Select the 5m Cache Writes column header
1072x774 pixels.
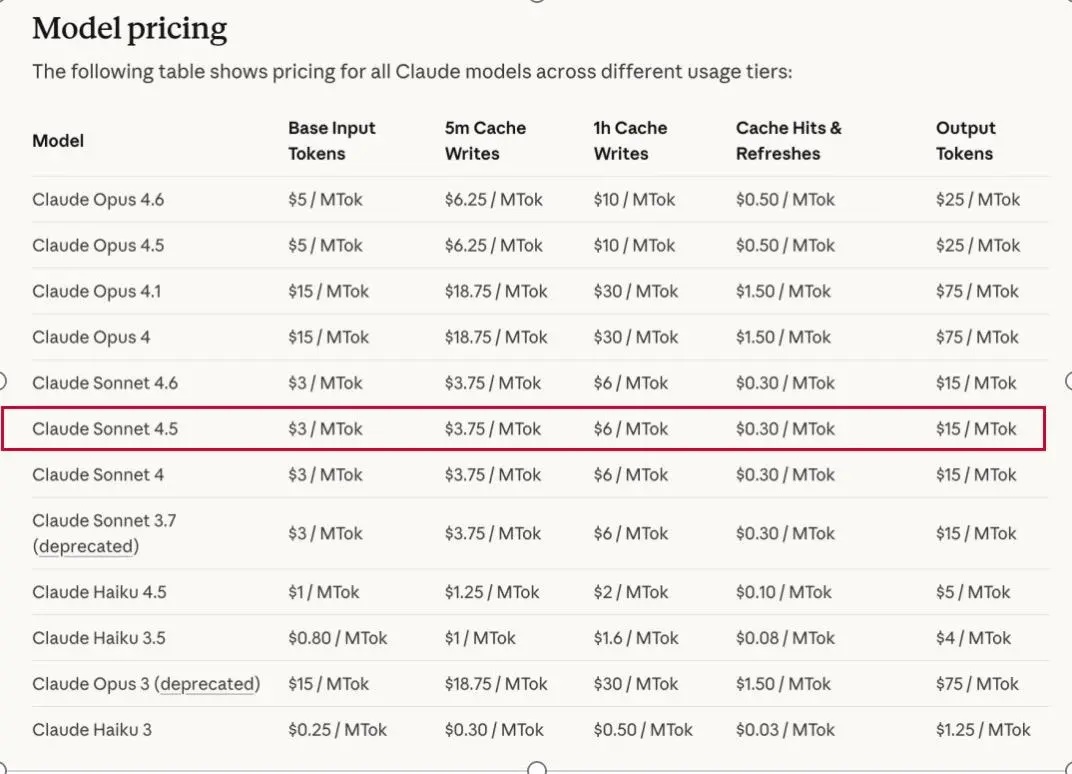(x=485, y=141)
